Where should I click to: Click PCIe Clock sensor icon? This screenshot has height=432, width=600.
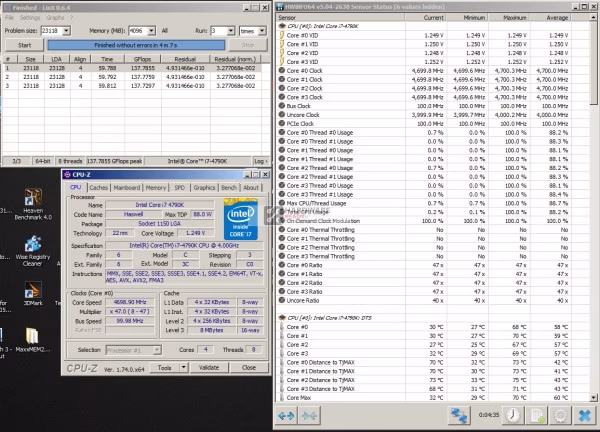(282, 124)
